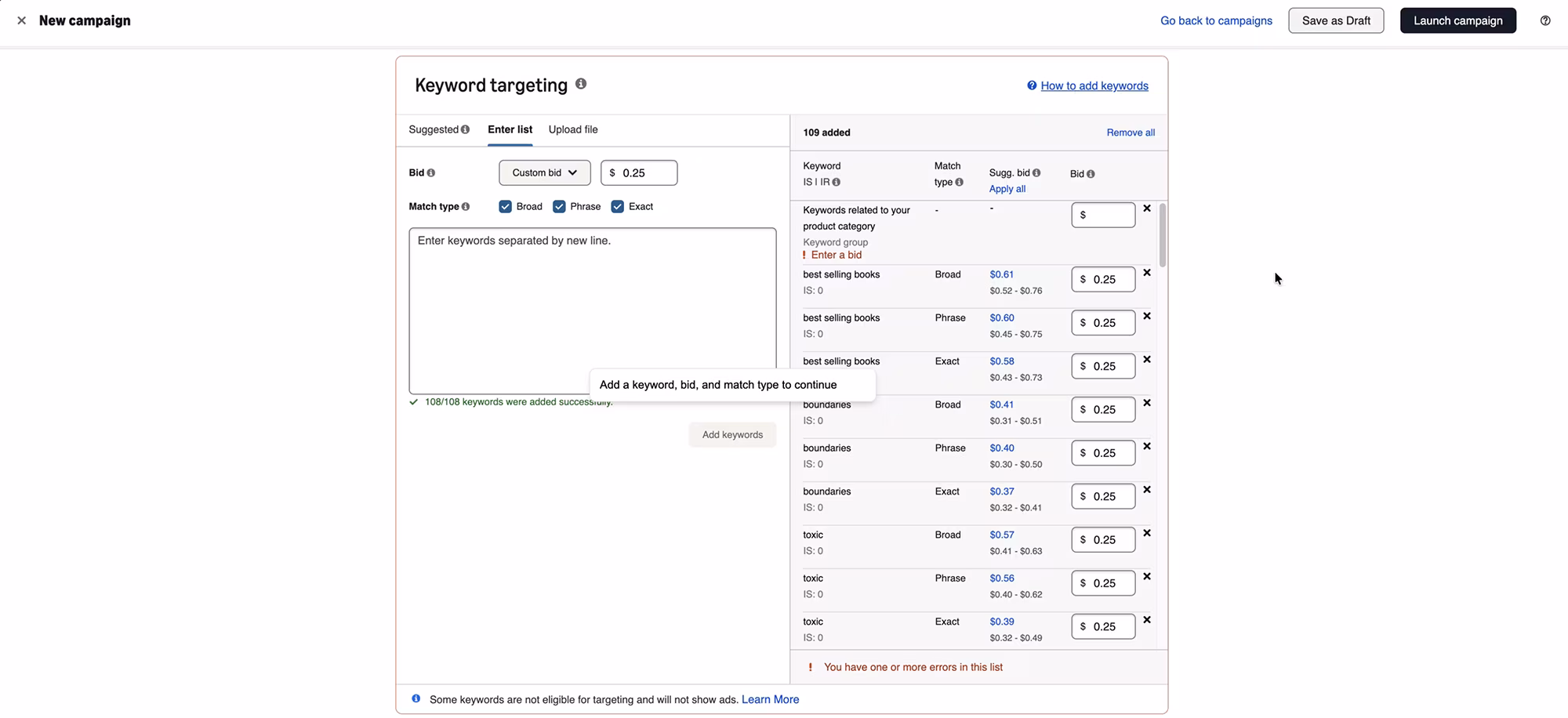1568x718 pixels.
Task: Switch to the Suggested tab
Action: (434, 129)
